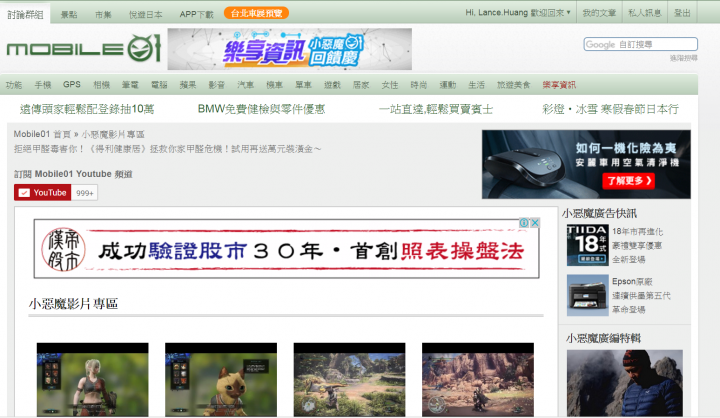Click Hi, Lance.Huang 歡迎回來 greeting
The height and width of the screenshot is (418, 720).
pyautogui.click(x=515, y=12)
